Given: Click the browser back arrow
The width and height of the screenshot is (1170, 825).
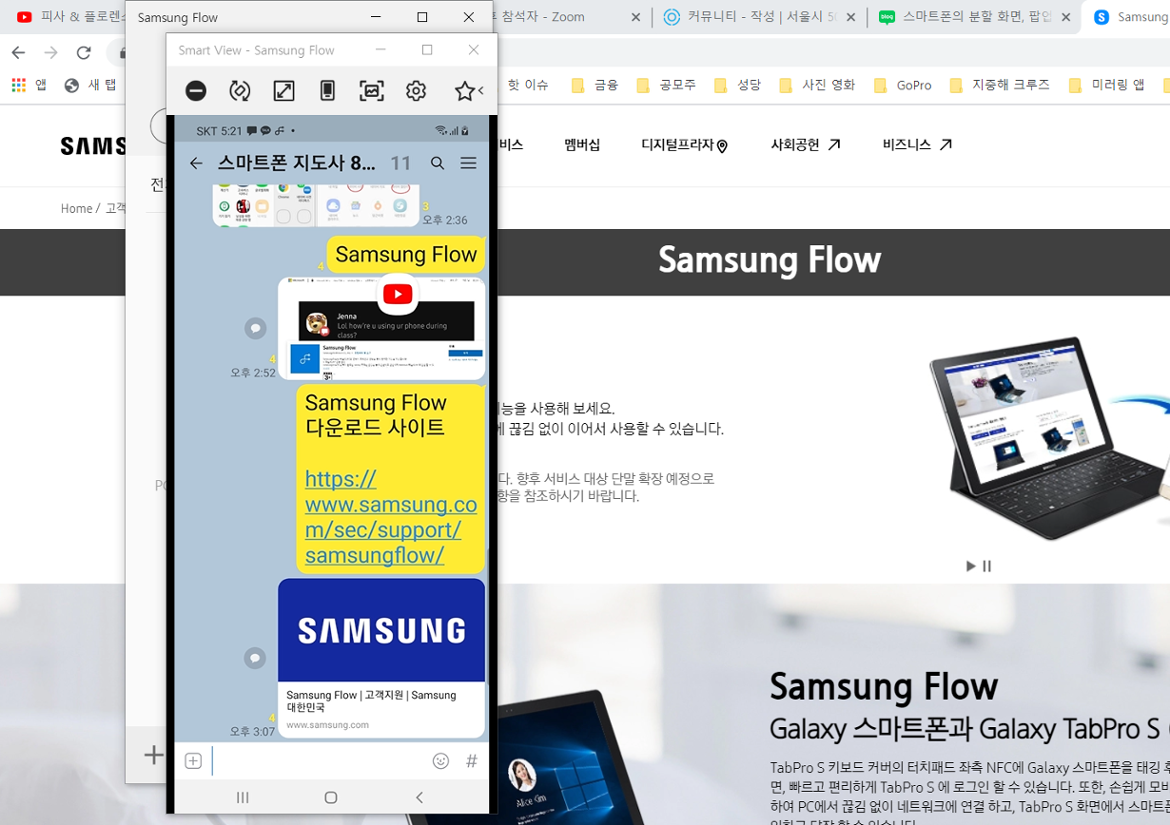Looking at the screenshot, I should pyautogui.click(x=19, y=52).
